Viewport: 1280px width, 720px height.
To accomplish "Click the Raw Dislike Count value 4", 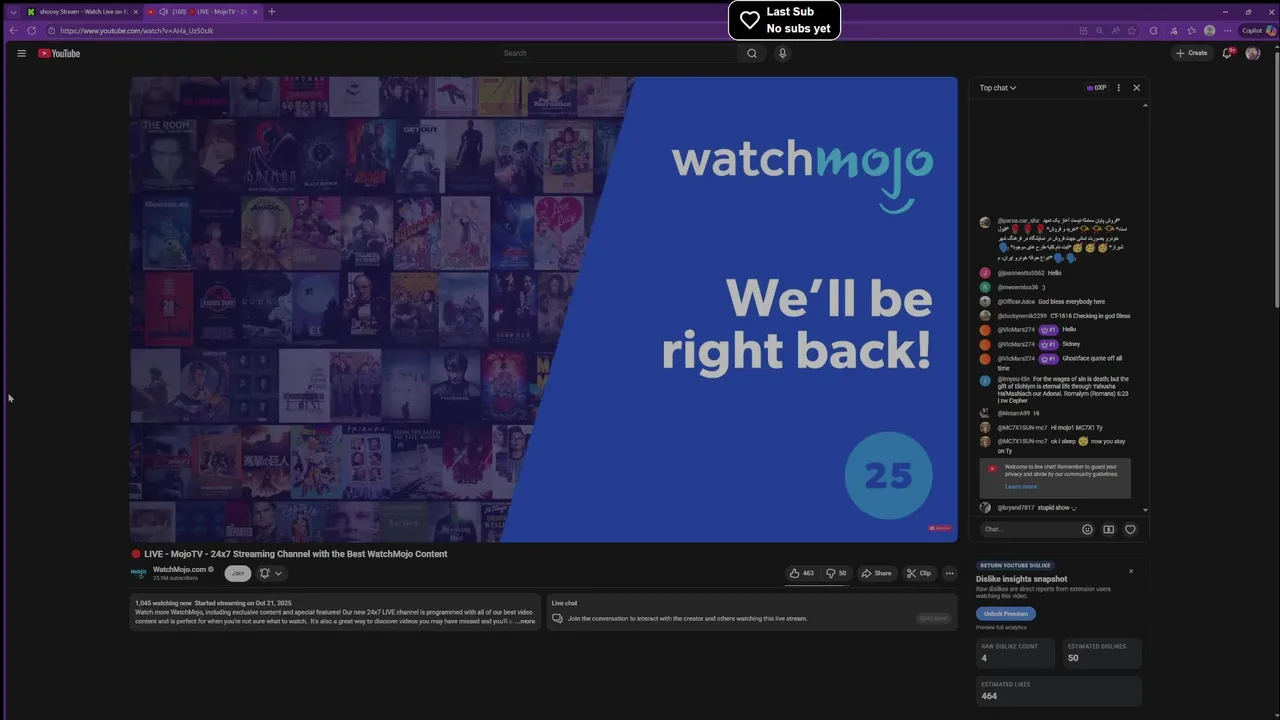I will click(984, 658).
